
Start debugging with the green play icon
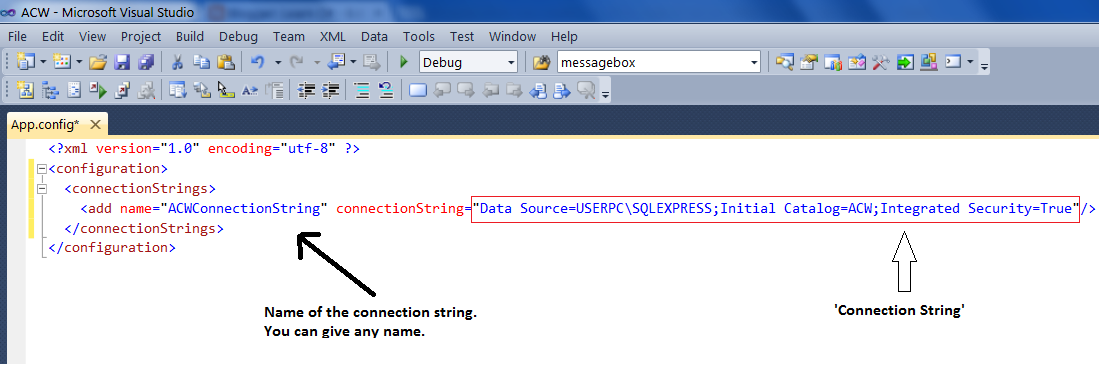point(404,62)
